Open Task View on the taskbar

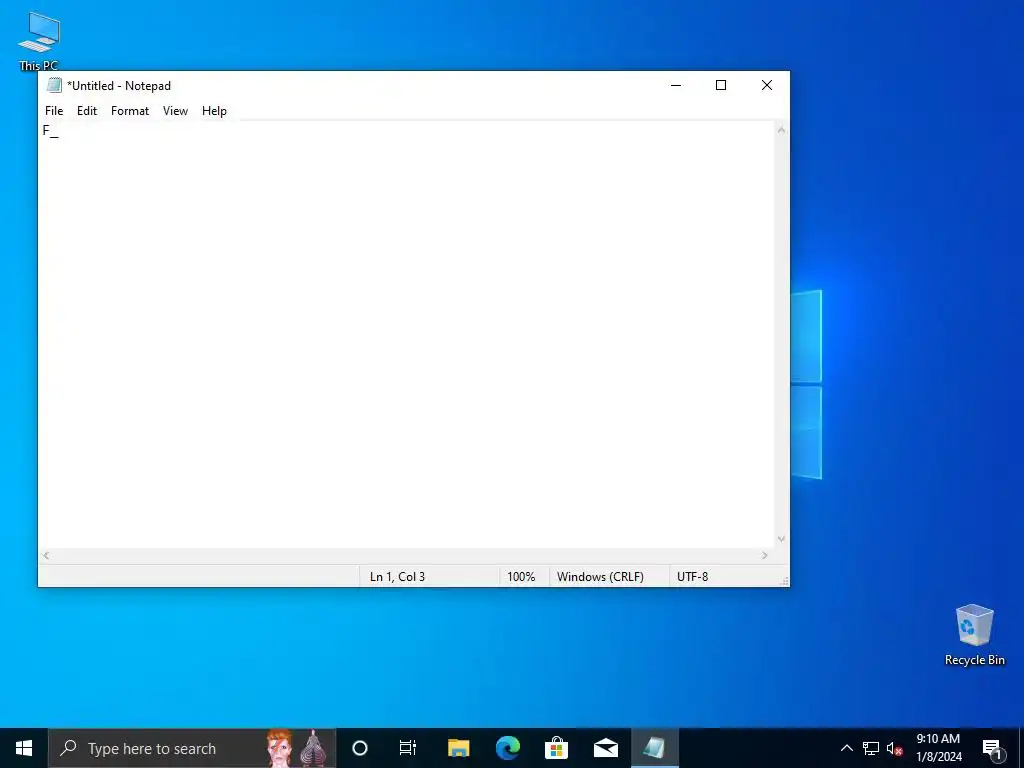(x=408, y=748)
